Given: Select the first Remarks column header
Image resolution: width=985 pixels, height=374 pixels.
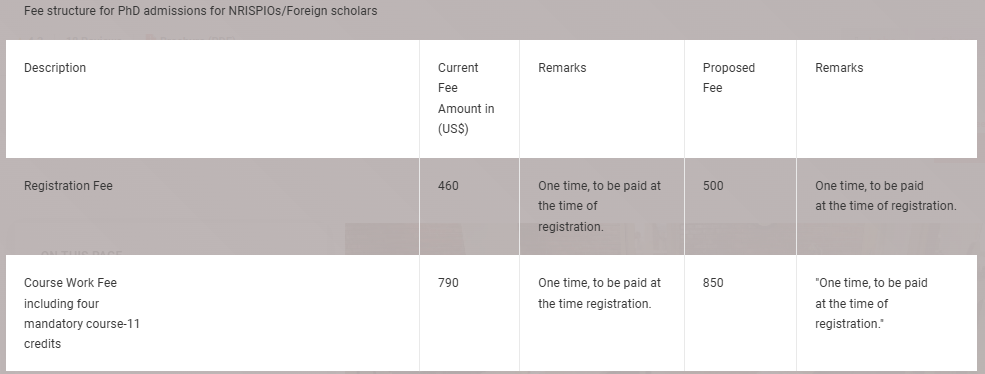Looking at the screenshot, I should coord(562,68).
